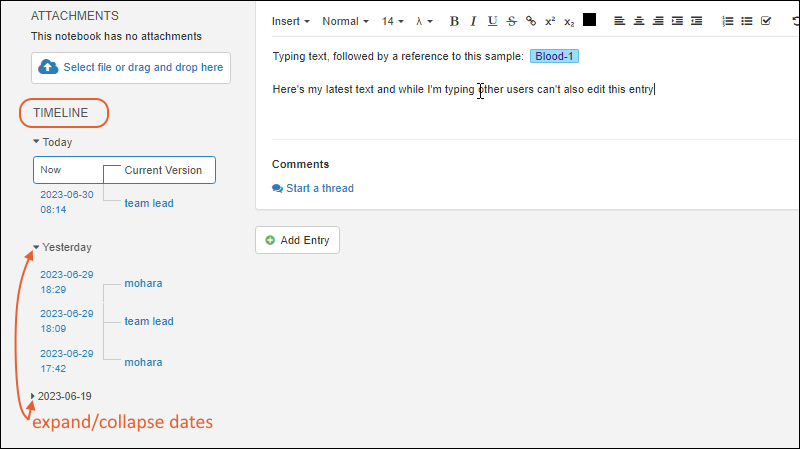Insert a numbered list
This screenshot has height=449, width=800.
727,21
